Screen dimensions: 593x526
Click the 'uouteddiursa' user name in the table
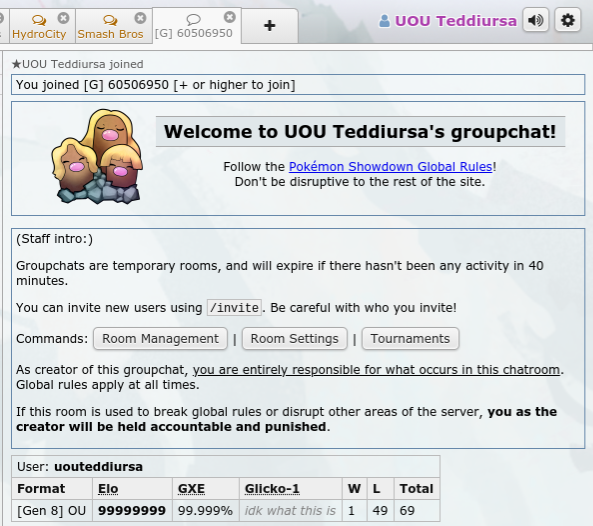click(x=98, y=467)
